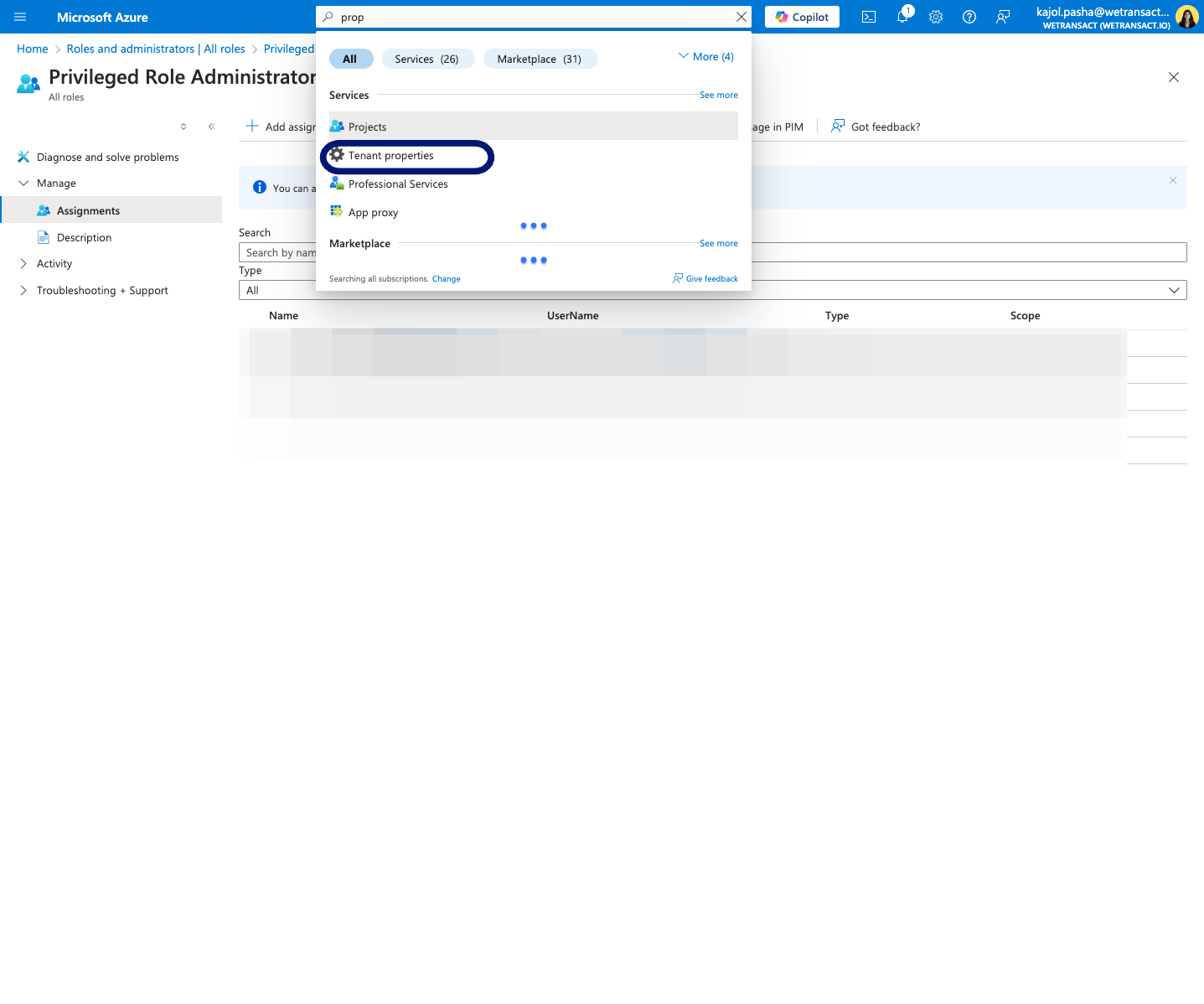Expand Troubleshooting + Support section

(x=23, y=290)
